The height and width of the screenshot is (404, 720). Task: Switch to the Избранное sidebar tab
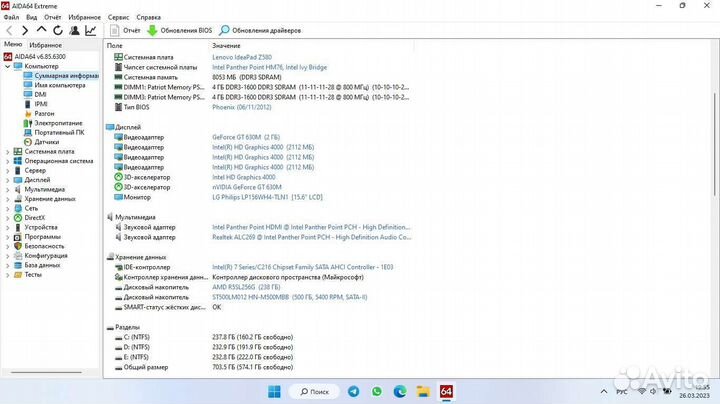click(x=45, y=45)
